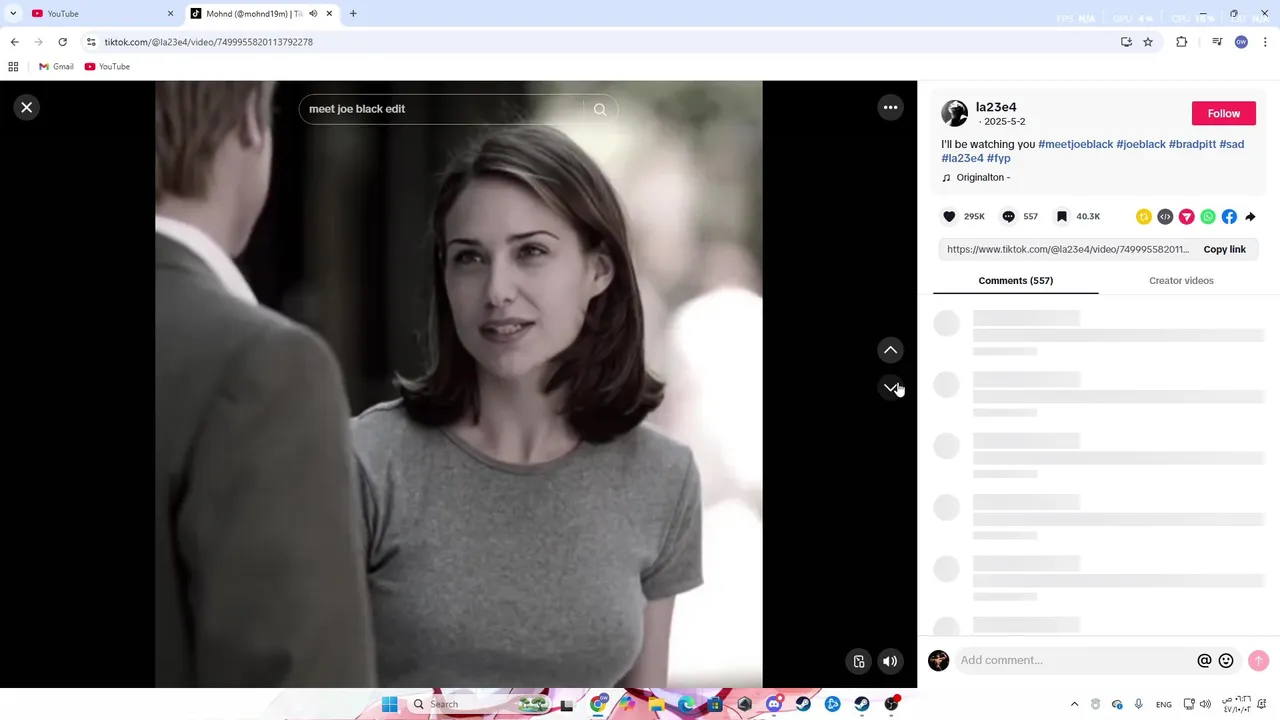
Task: Open Chrome apps grid in bookmarks bar
Action: coord(13,67)
